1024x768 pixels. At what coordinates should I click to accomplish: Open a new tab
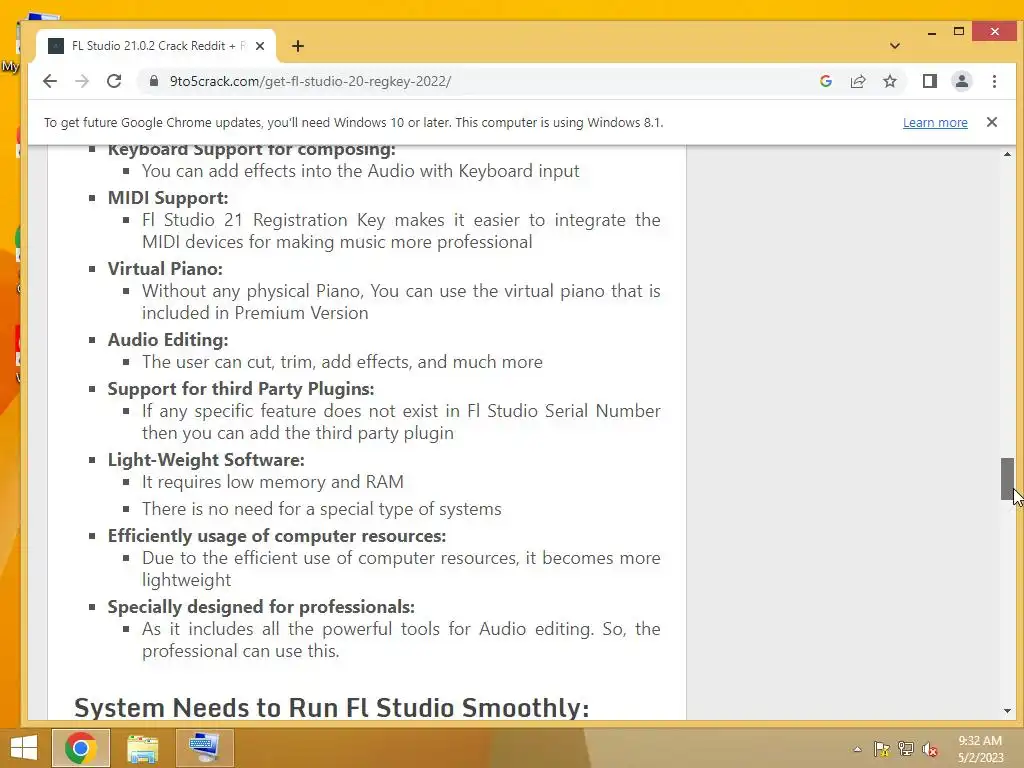[298, 46]
